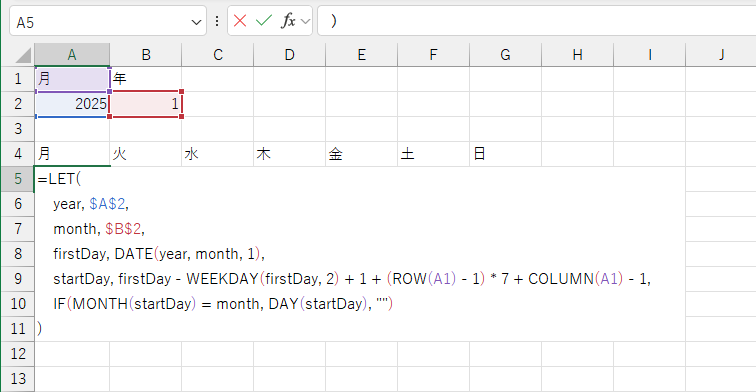
Task: Click the $B$2 reference in the formula
Action: [x=124, y=229]
